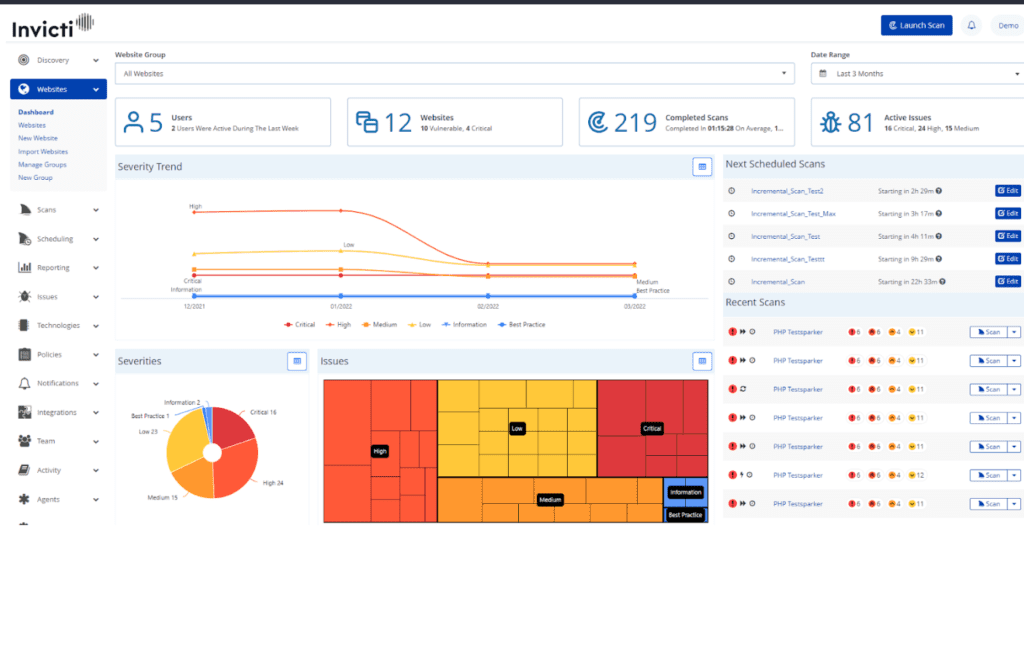Open the Discovery section icon in sidebar

tap(22, 59)
